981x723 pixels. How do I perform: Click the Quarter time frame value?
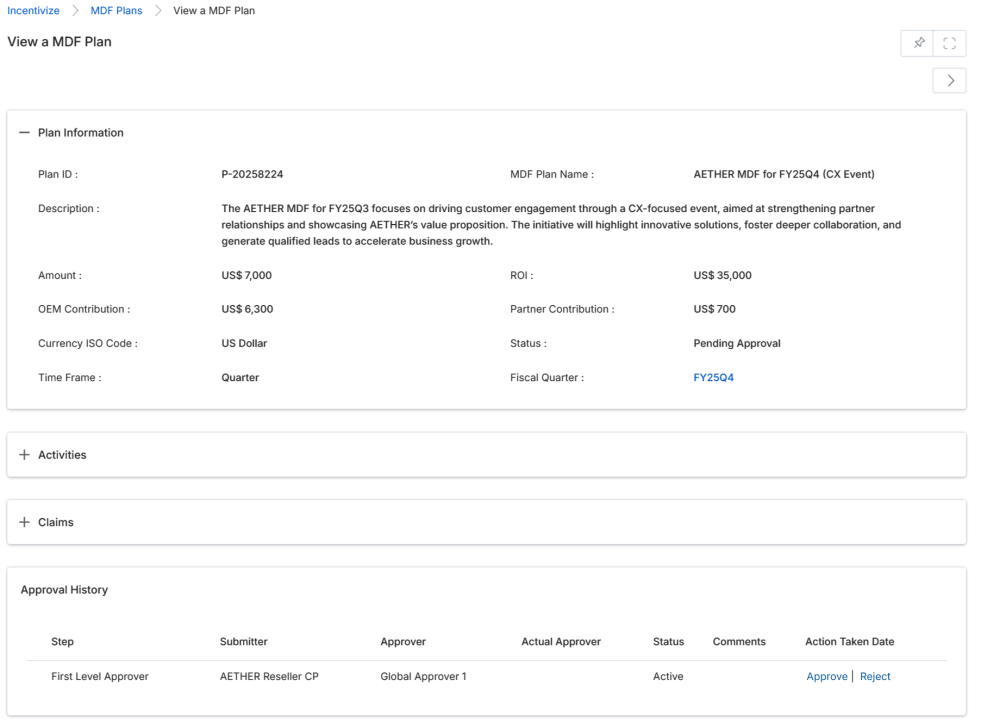(240, 378)
